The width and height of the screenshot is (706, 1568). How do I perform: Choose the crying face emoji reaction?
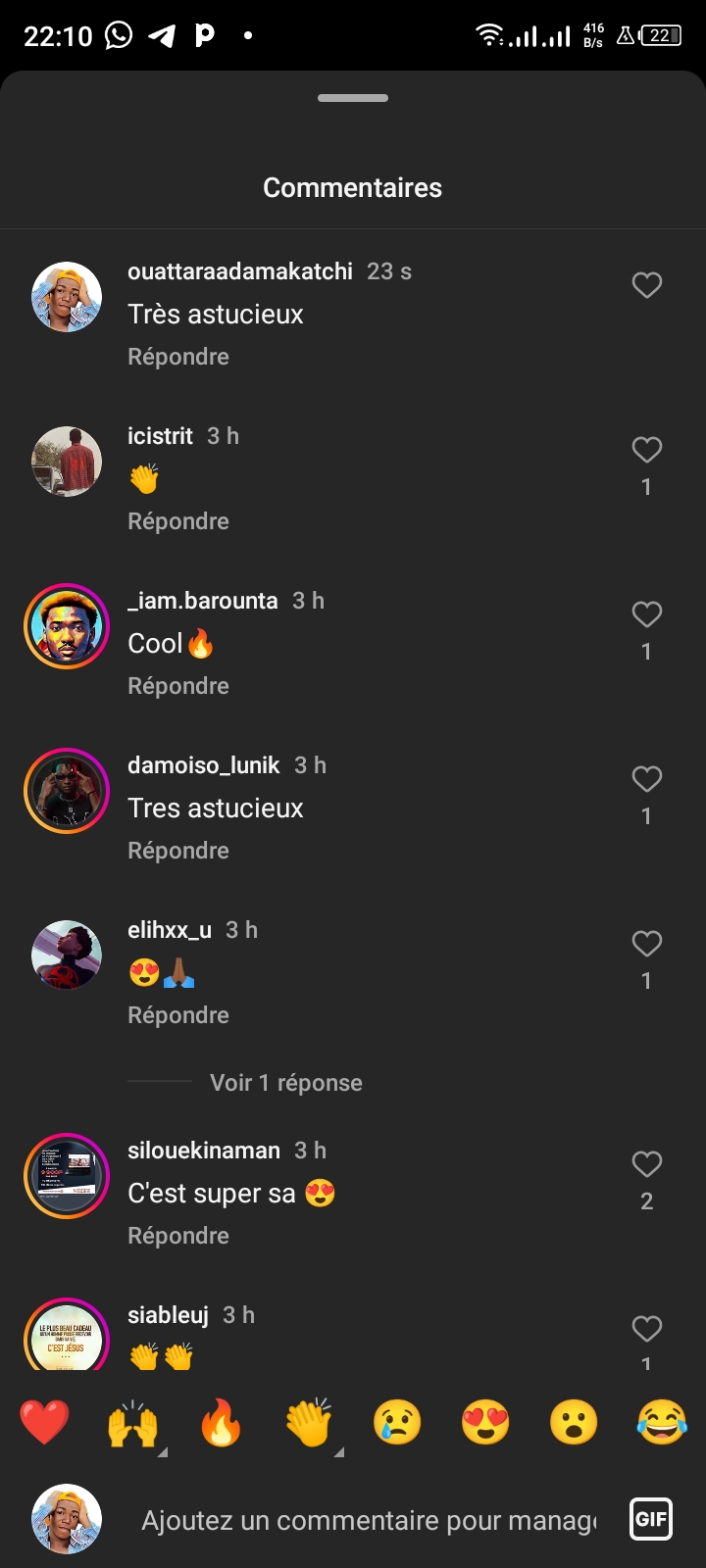coord(397,1422)
